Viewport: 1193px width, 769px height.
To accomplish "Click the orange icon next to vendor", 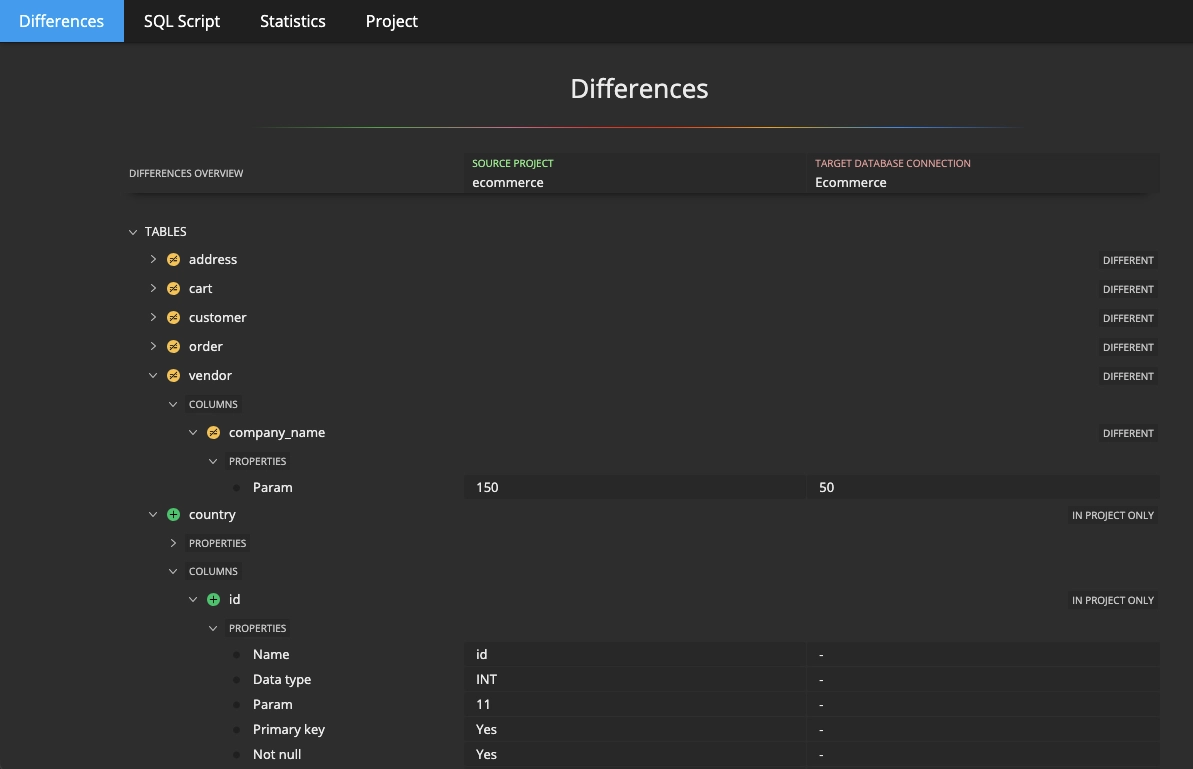I will [173, 376].
